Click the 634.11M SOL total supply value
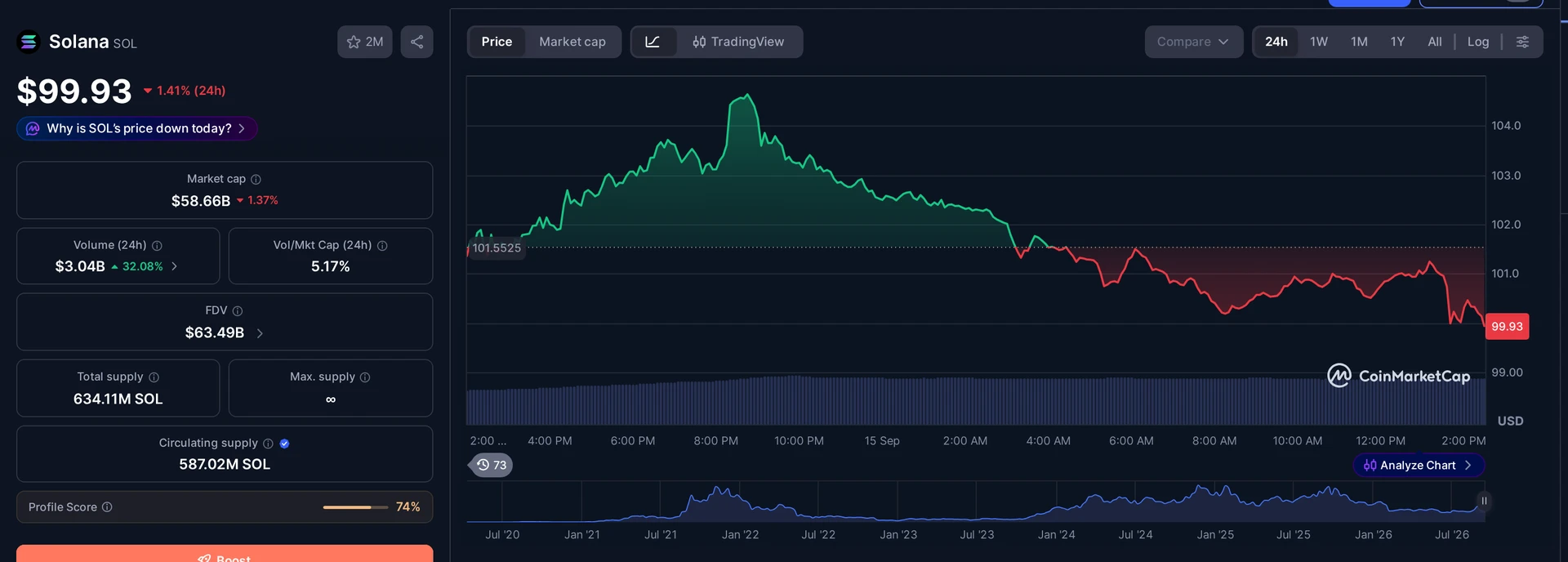 tap(118, 399)
